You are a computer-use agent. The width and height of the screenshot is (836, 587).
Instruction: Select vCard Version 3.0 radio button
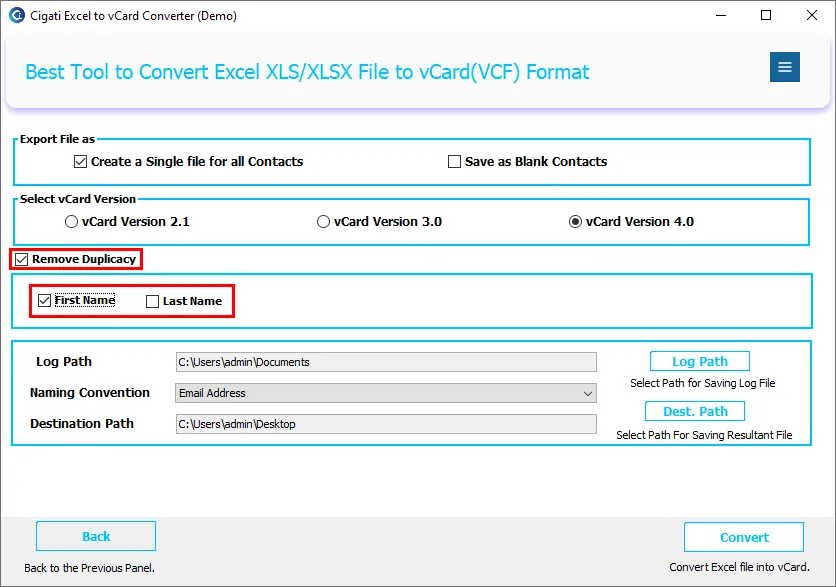coord(323,222)
